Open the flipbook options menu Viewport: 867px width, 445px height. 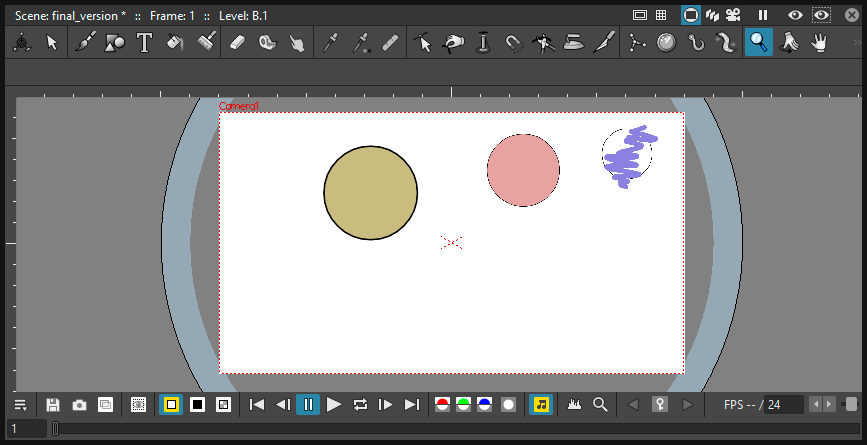click(x=20, y=405)
